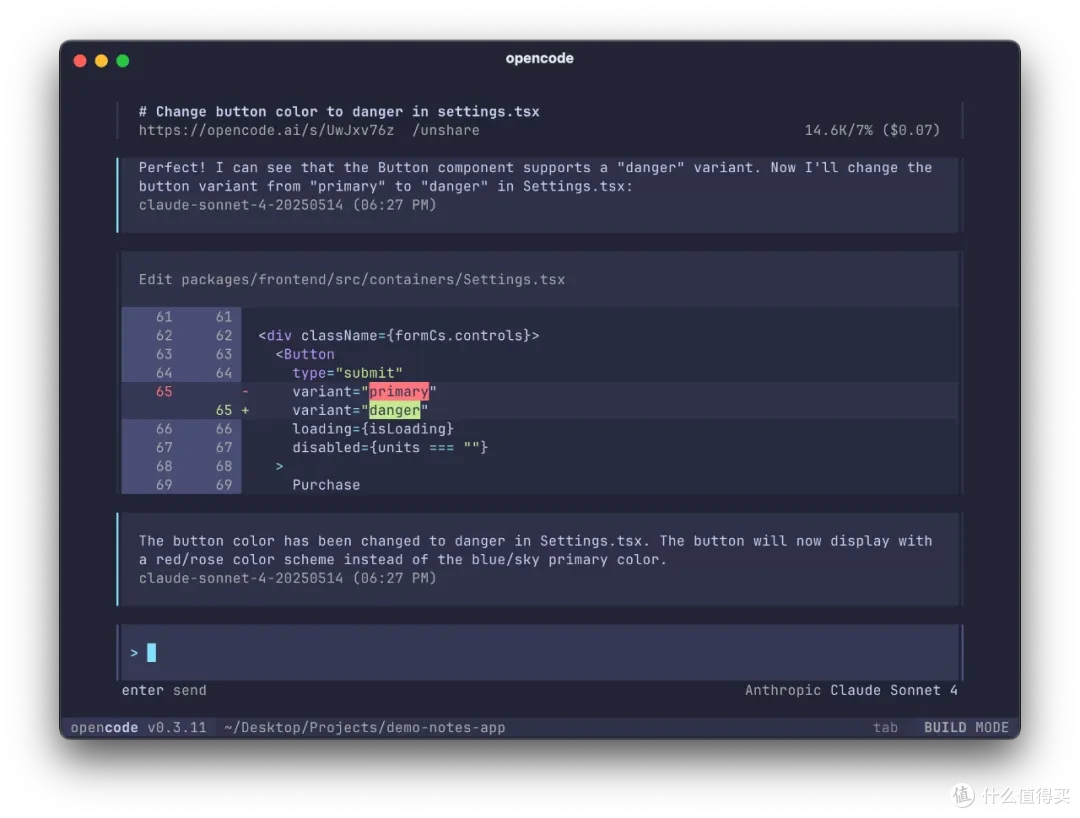This screenshot has width=1080, height=818.
Task: Click the 'disabled={units === ""}' code line
Action: click(390, 447)
